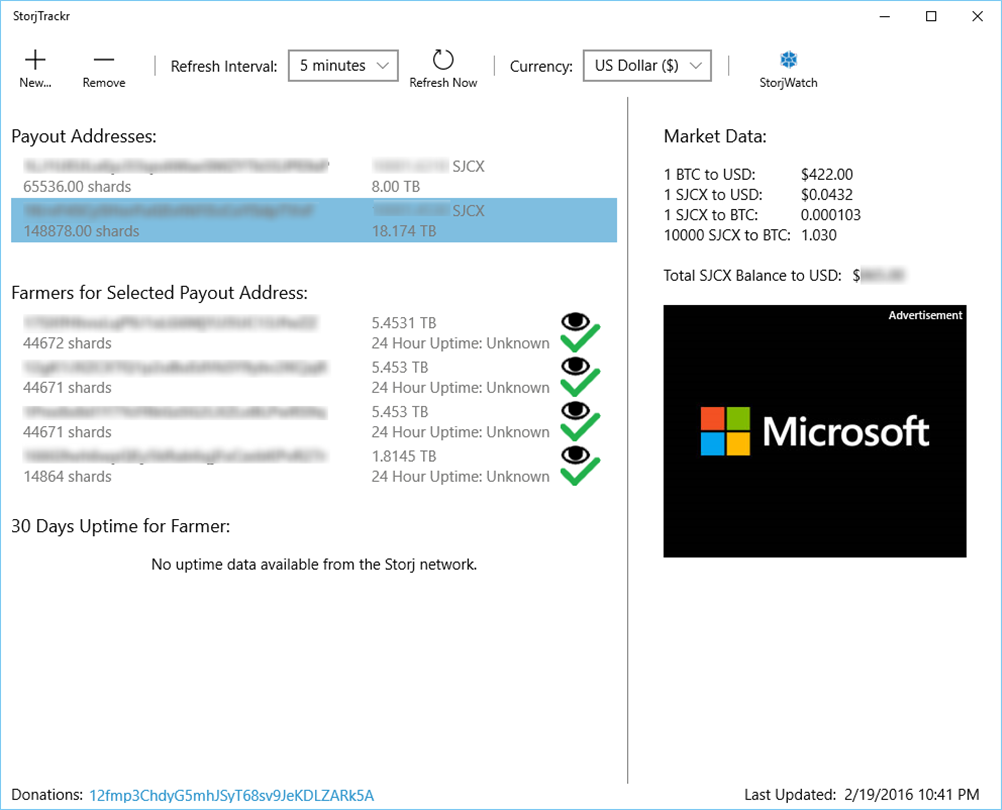Viewport: 1002px width, 810px height.
Task: Open the Refresh Interval 5 minutes dropdown
Action: (343, 66)
